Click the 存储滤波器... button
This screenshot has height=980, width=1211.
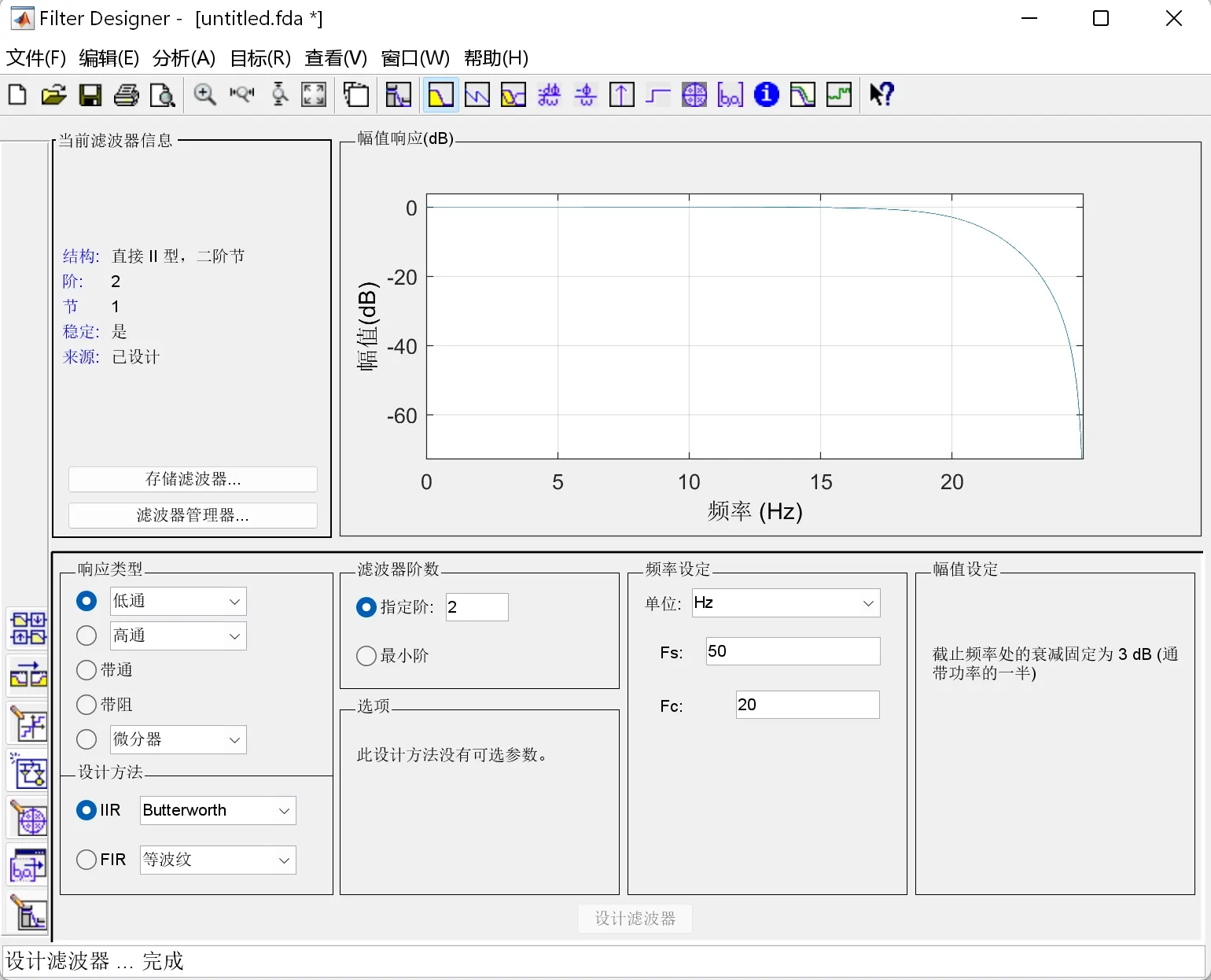tap(193, 479)
